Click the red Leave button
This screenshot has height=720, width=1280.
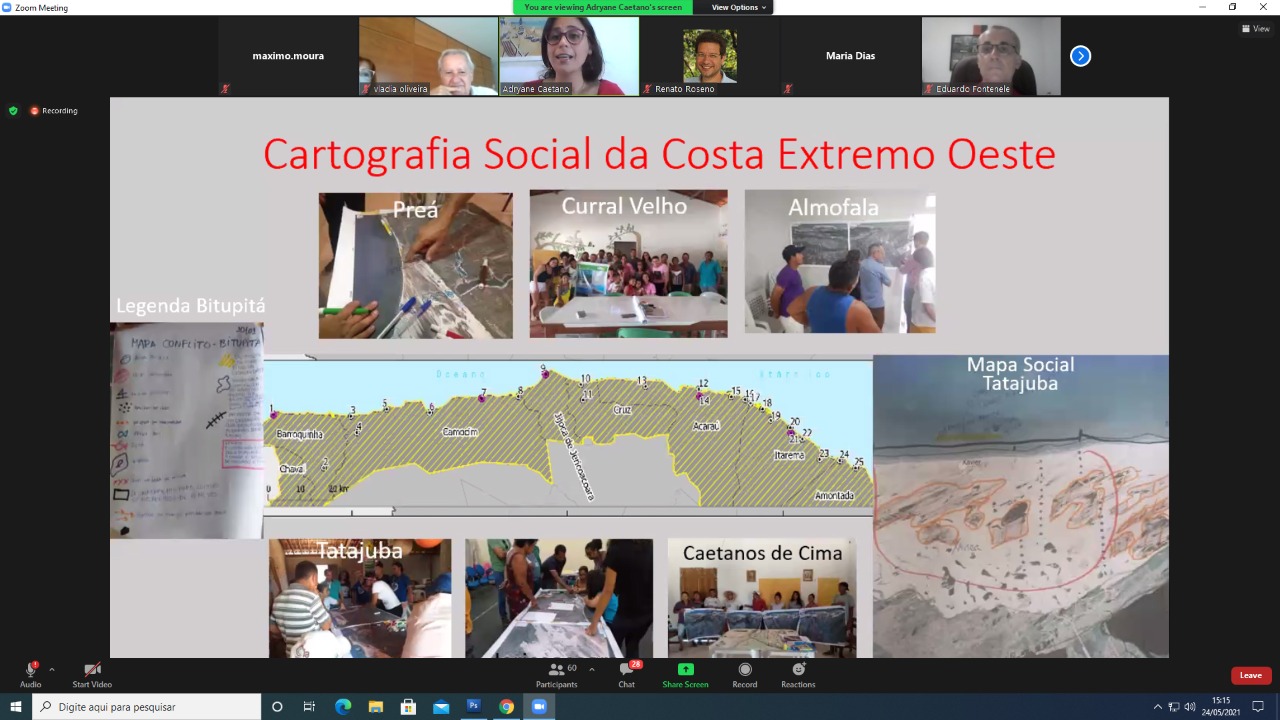[1251, 675]
